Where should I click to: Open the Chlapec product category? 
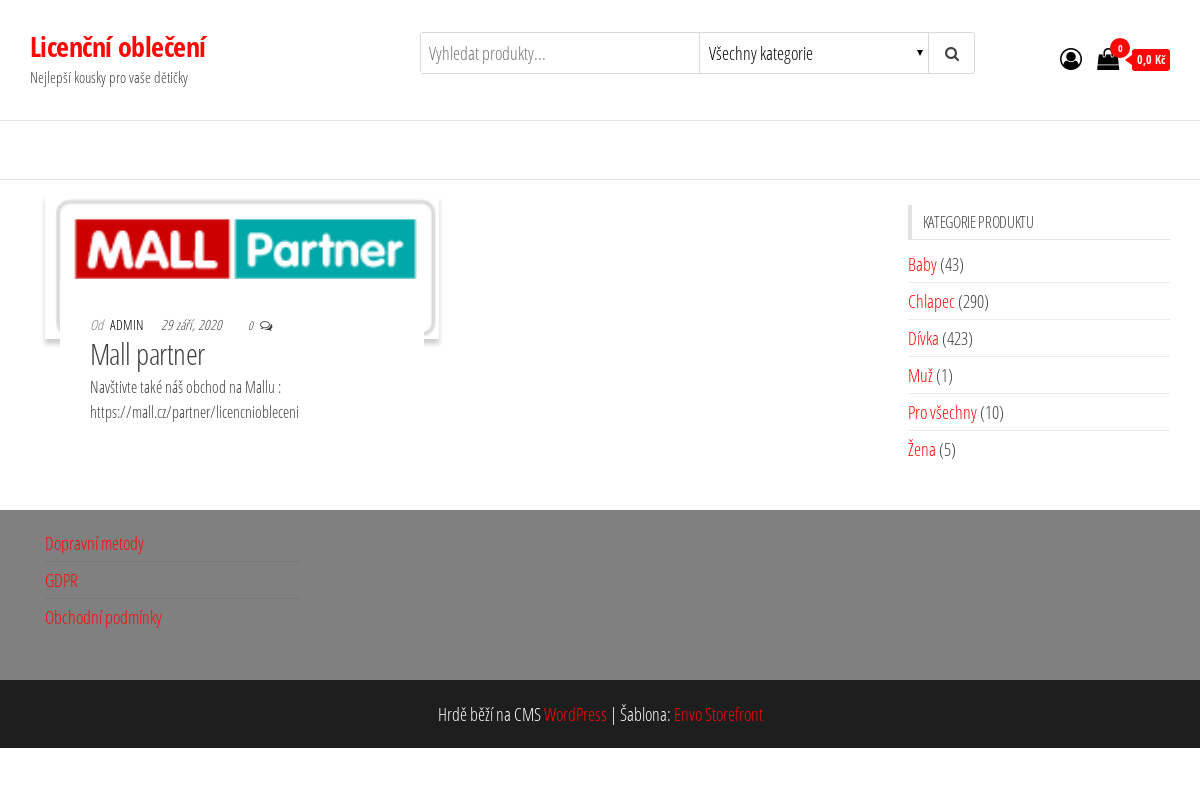pos(931,301)
